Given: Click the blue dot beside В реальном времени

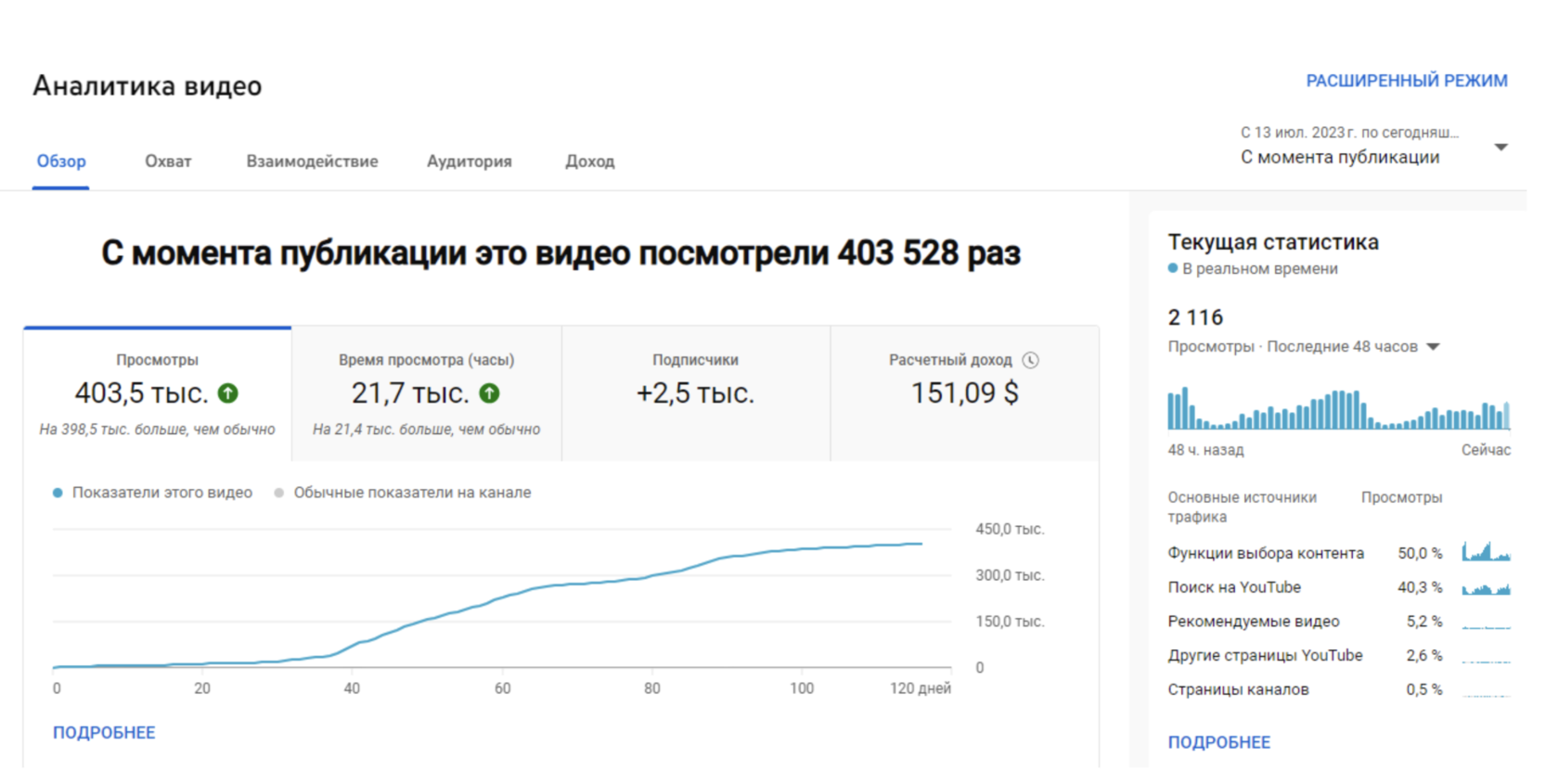Looking at the screenshot, I should 1173,268.
